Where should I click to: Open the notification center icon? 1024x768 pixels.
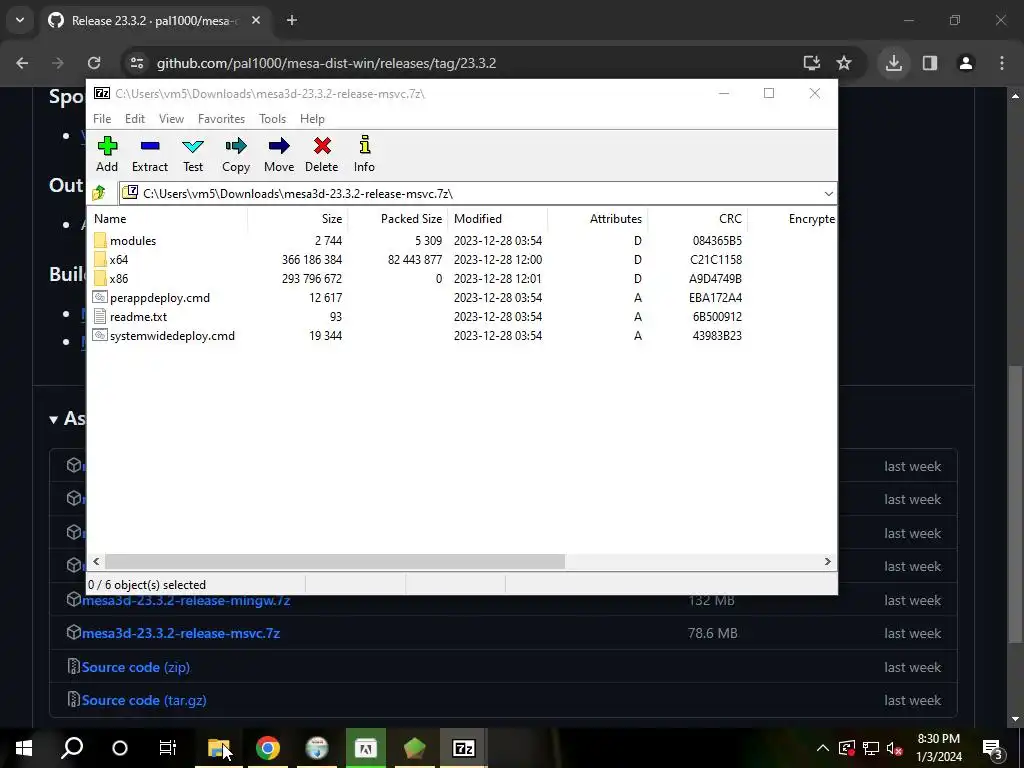tap(993, 748)
